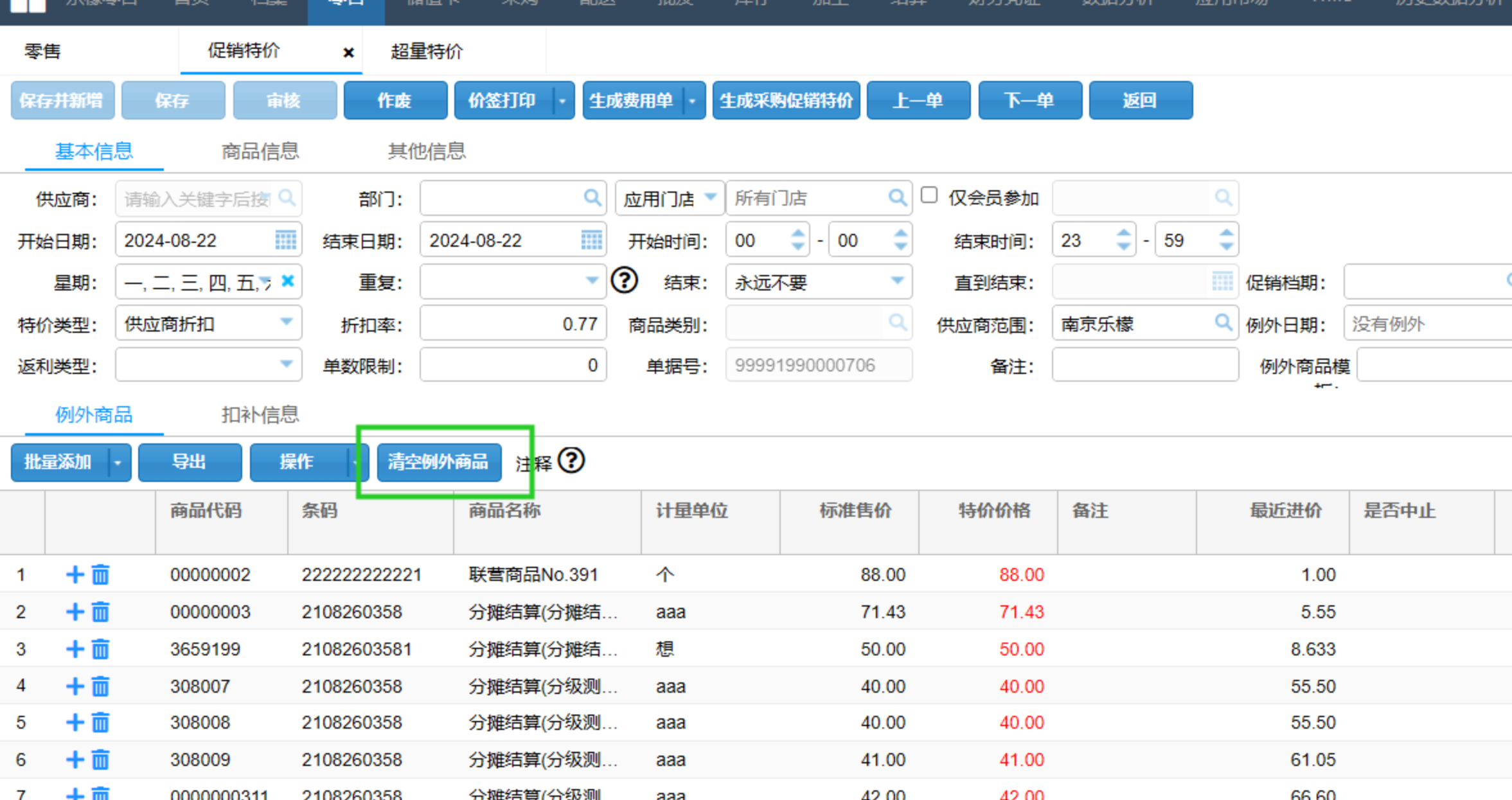The height and width of the screenshot is (800, 1512).
Task: Click the 价签打印 button
Action: (503, 101)
